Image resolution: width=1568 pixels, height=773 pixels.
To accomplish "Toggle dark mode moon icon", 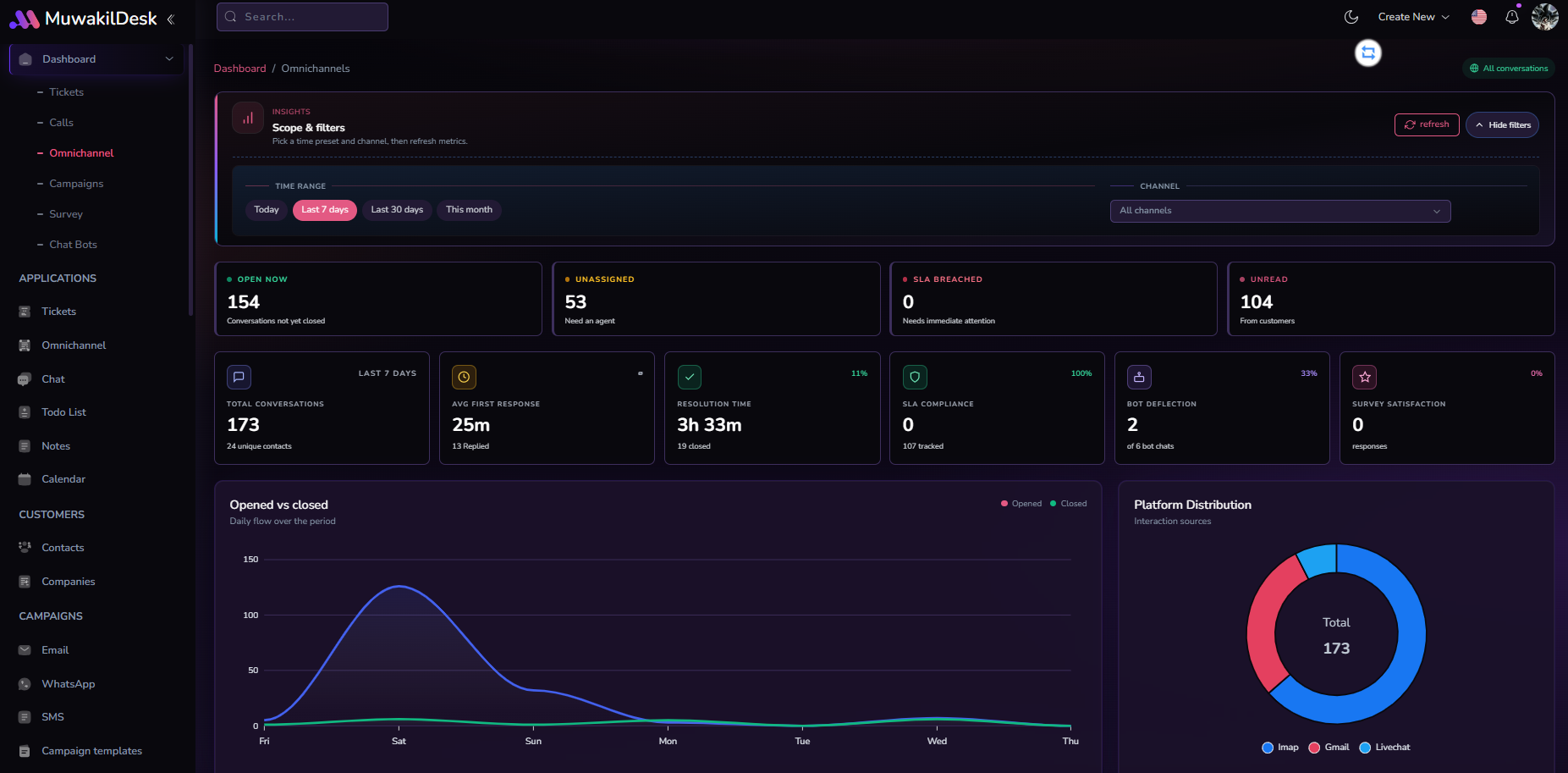I will 1351,17.
